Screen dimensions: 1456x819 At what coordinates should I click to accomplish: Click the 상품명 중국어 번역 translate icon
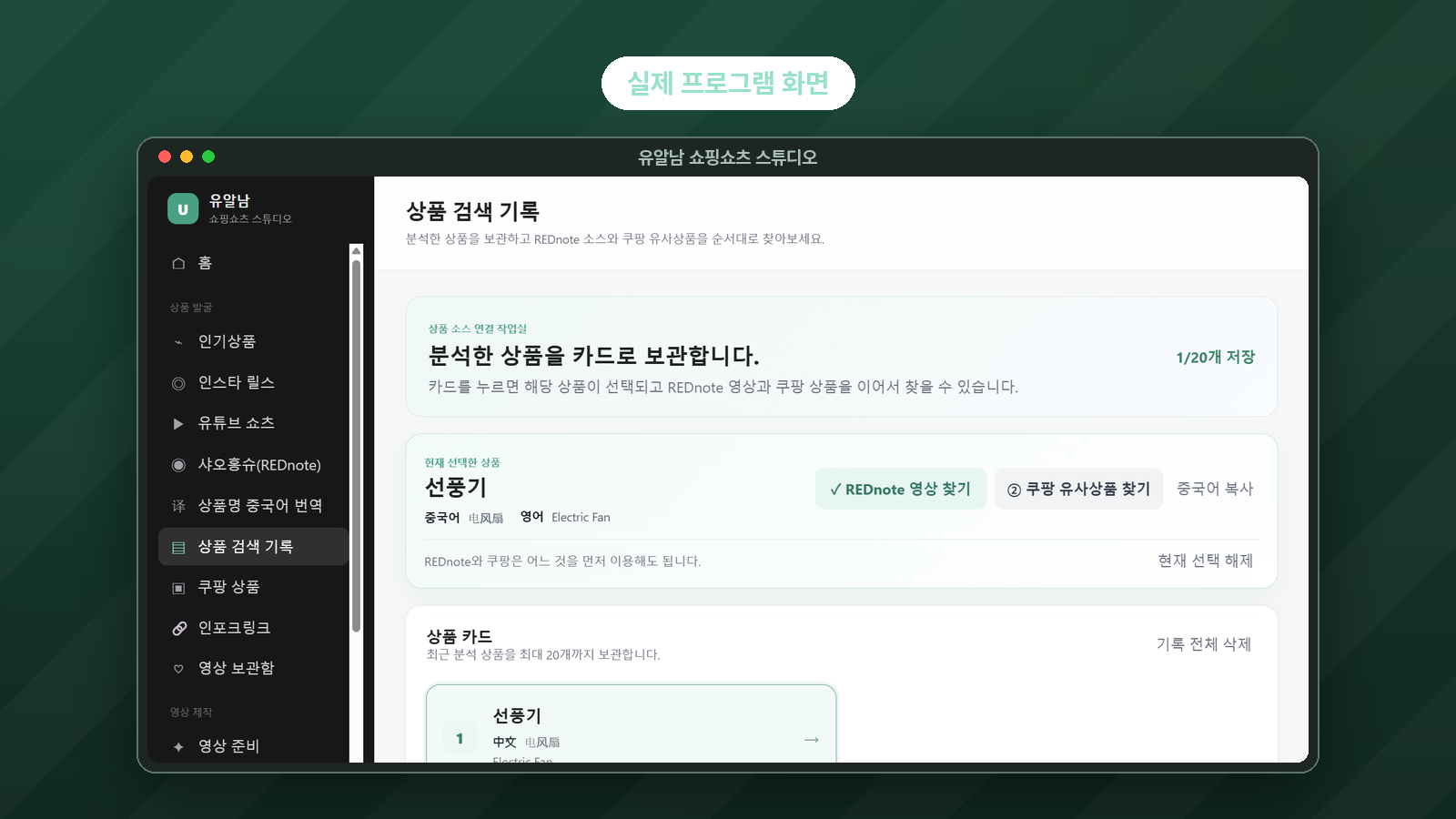(178, 506)
